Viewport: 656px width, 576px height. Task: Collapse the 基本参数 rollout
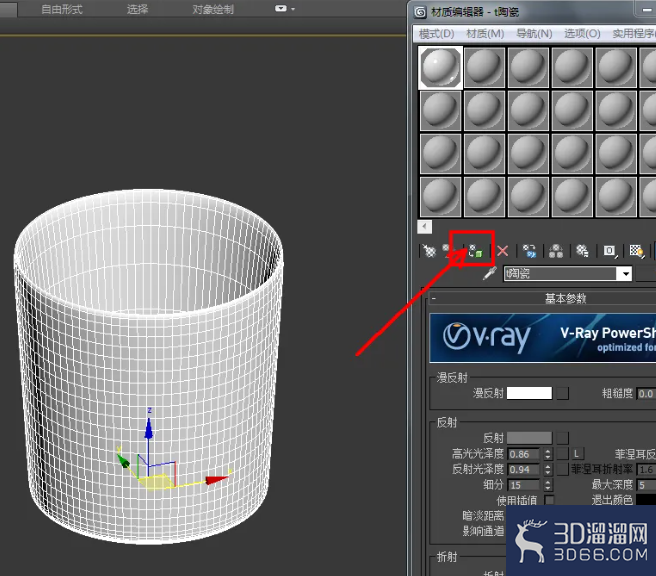click(x=542, y=298)
